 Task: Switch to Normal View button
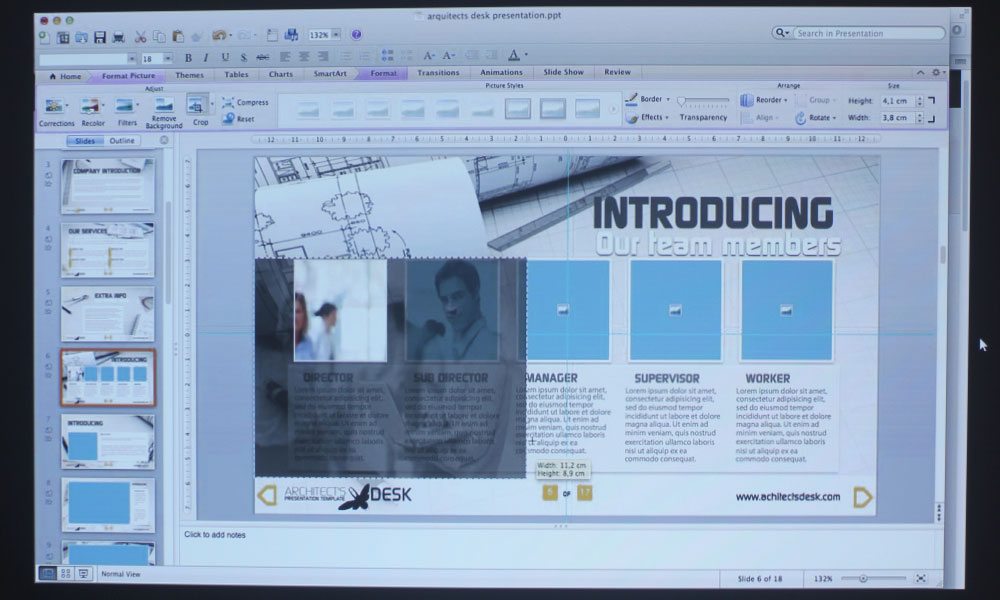47,574
